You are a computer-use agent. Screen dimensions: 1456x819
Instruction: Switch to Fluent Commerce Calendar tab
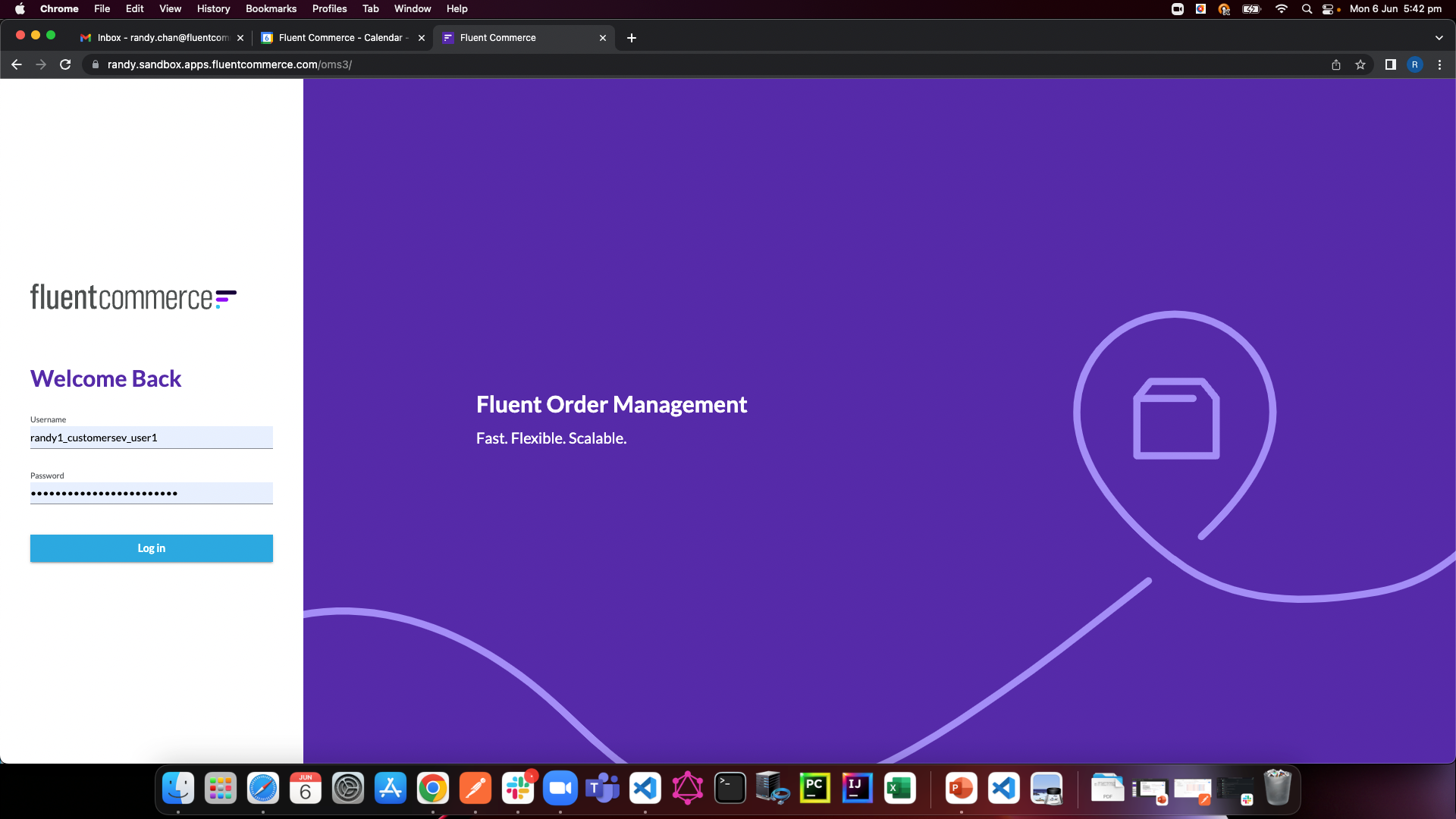click(x=341, y=38)
